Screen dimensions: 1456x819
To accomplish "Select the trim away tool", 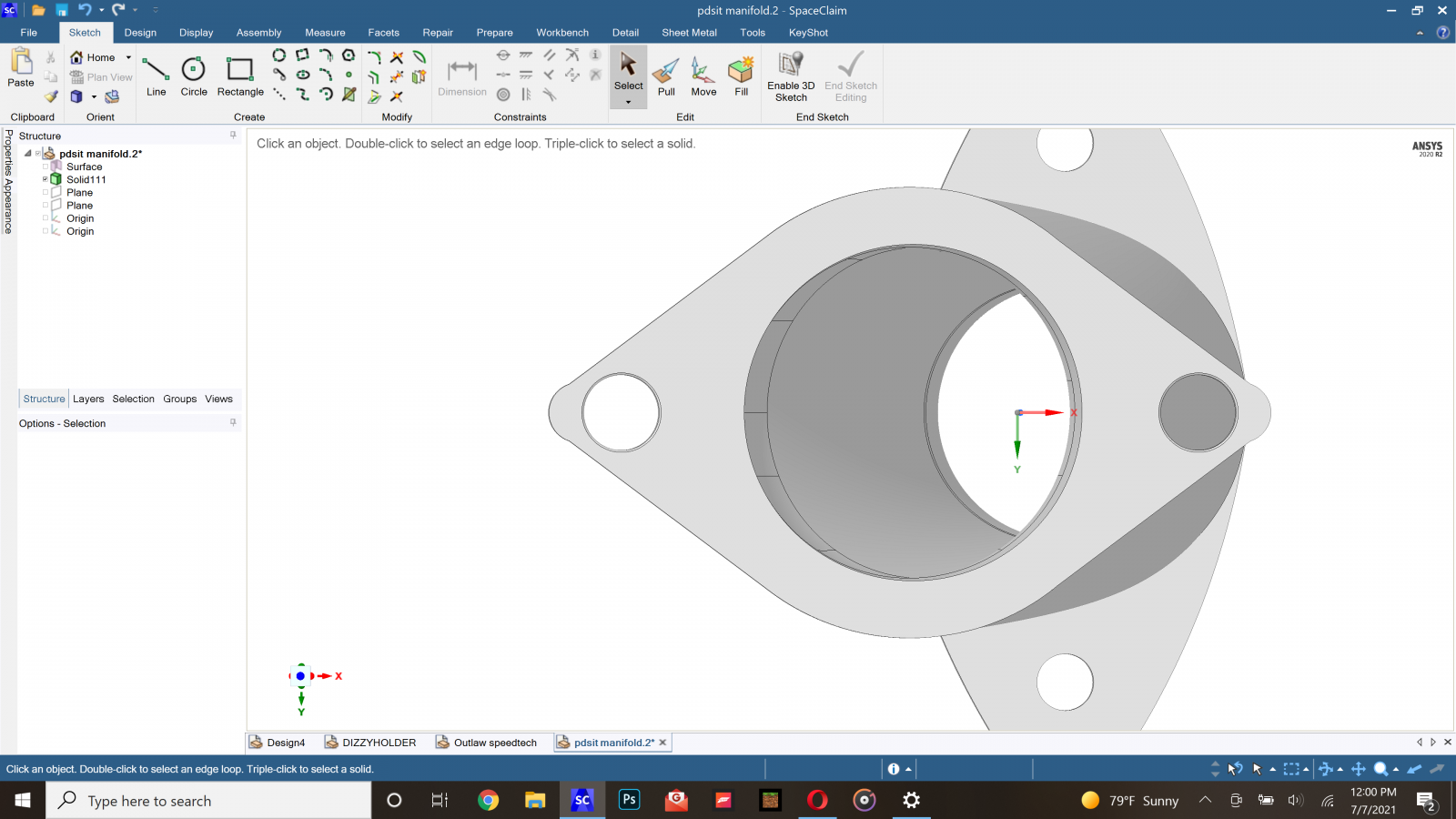I will (397, 56).
